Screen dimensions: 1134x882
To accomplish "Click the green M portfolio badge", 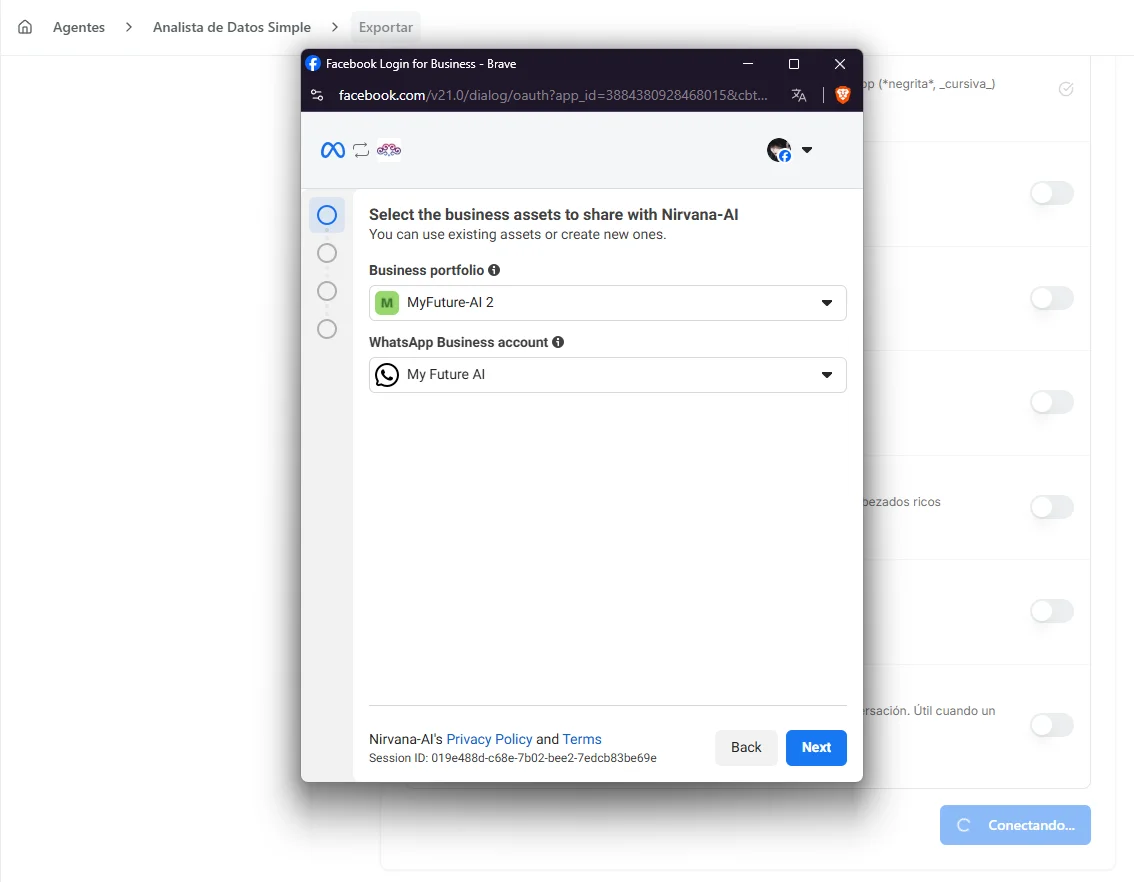I will pyautogui.click(x=387, y=303).
